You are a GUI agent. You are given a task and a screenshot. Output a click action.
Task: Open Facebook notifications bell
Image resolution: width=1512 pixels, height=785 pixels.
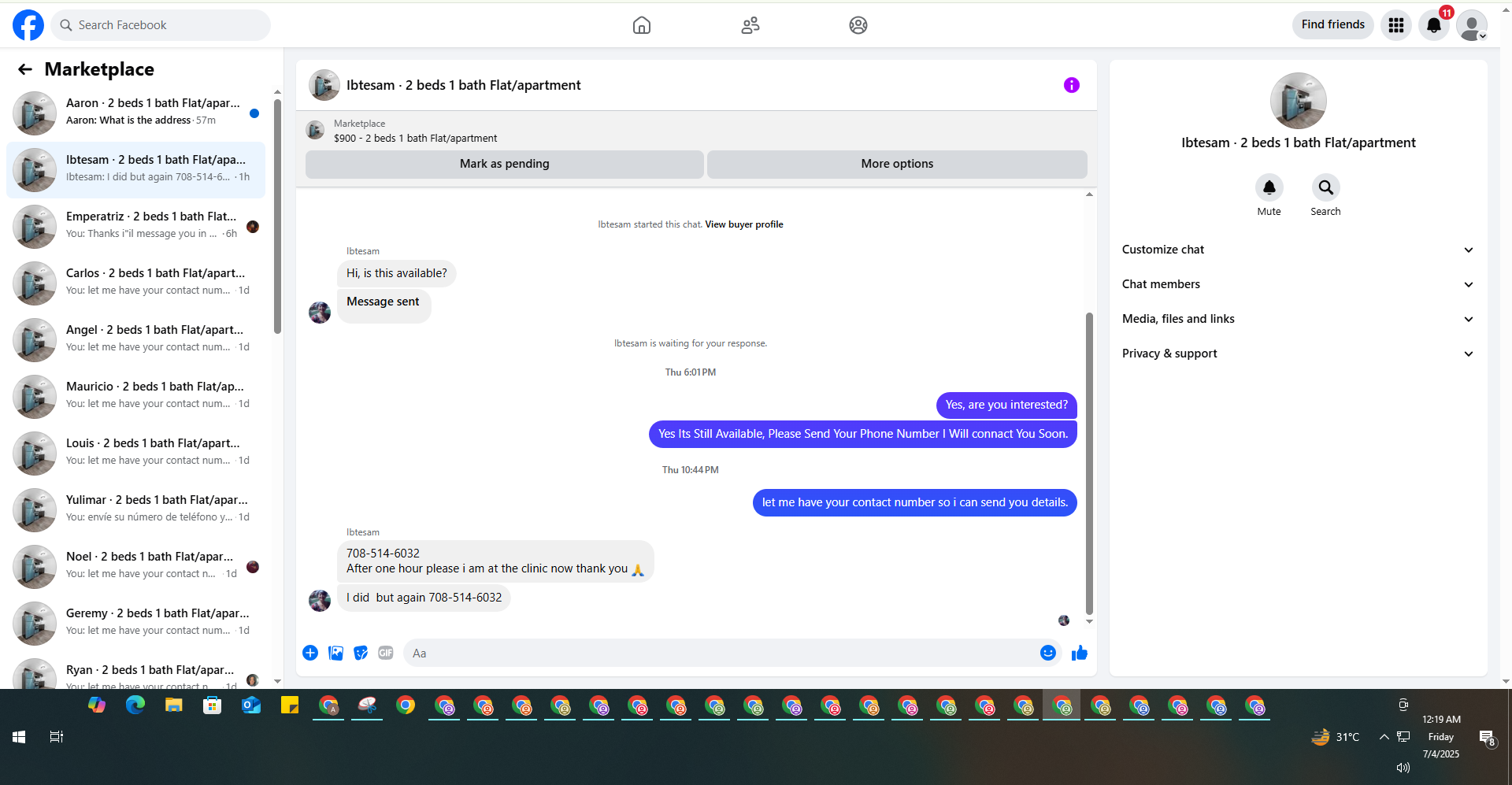[1434, 25]
